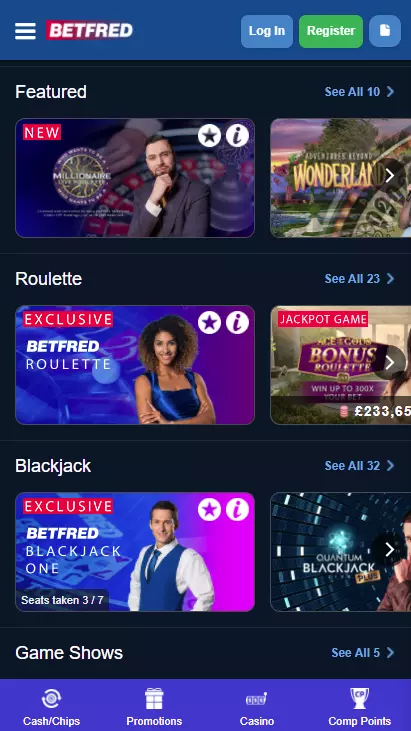Show next Blackjack games with arrow
411x731 pixels.
point(390,550)
